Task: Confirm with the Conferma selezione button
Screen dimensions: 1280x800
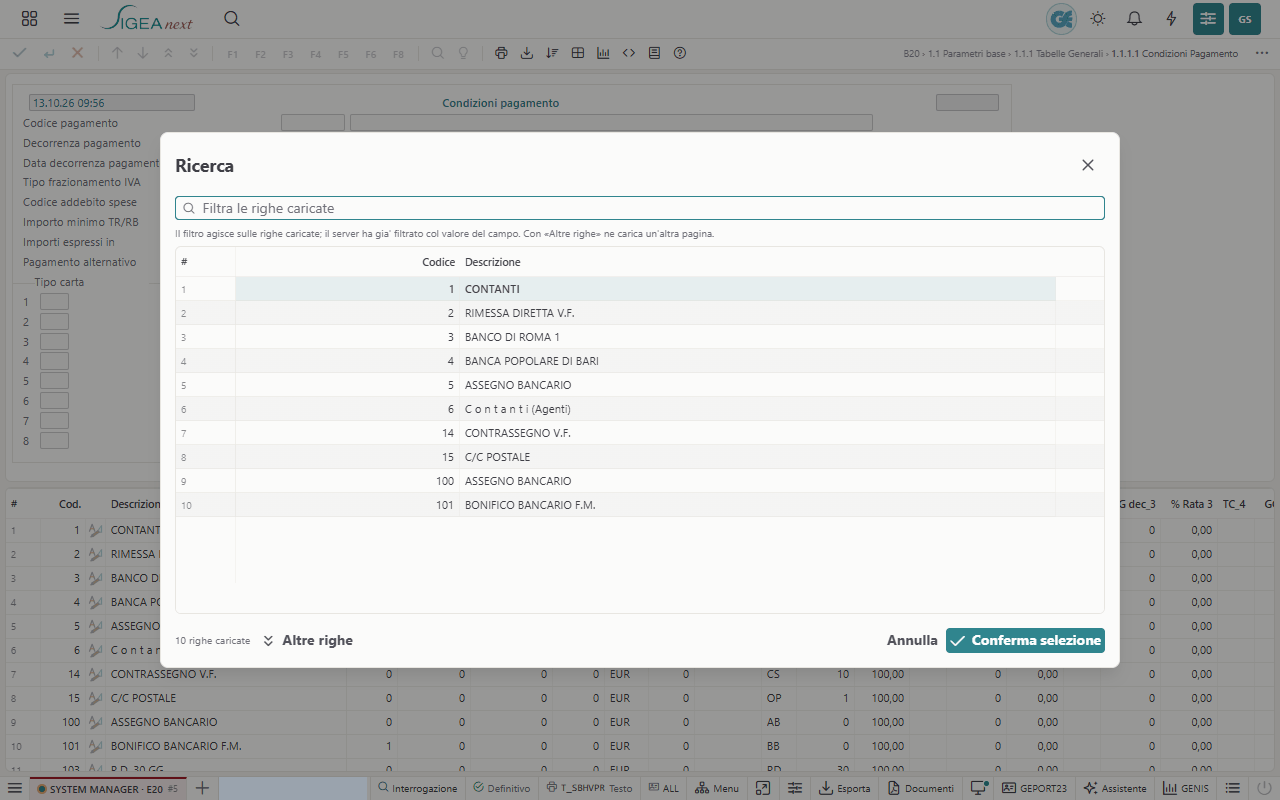Action: 1025,640
